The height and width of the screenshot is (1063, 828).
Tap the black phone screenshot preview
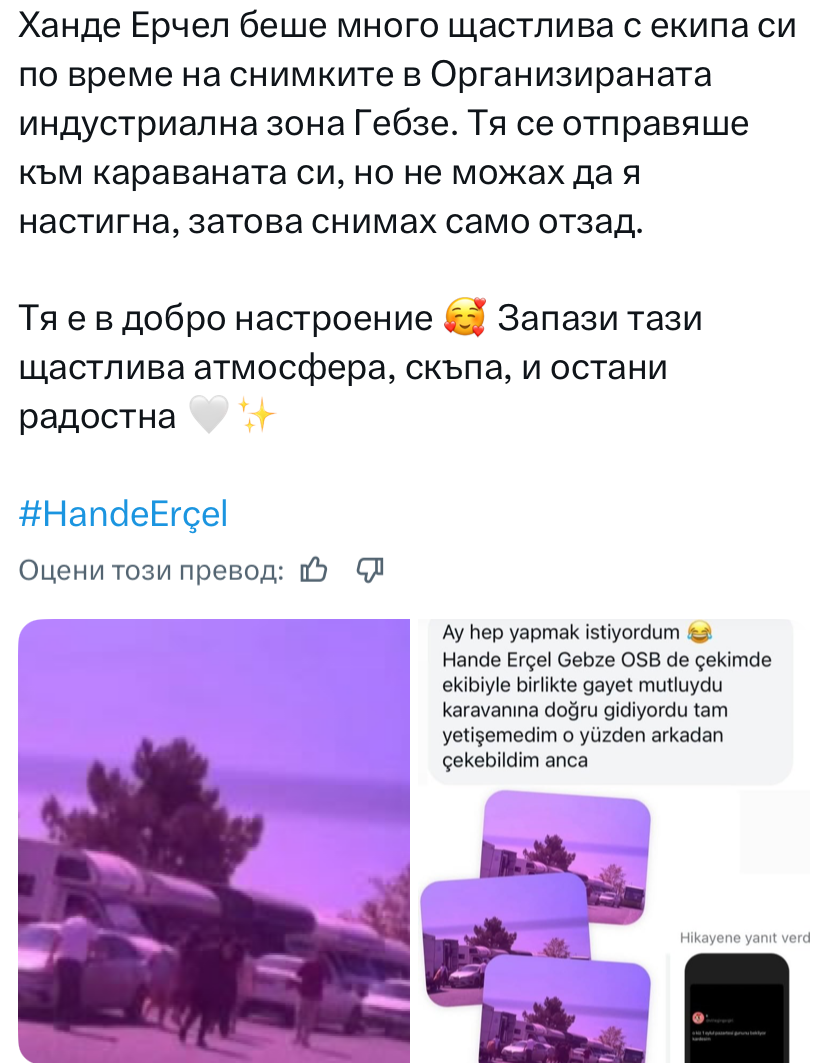(x=736, y=1008)
